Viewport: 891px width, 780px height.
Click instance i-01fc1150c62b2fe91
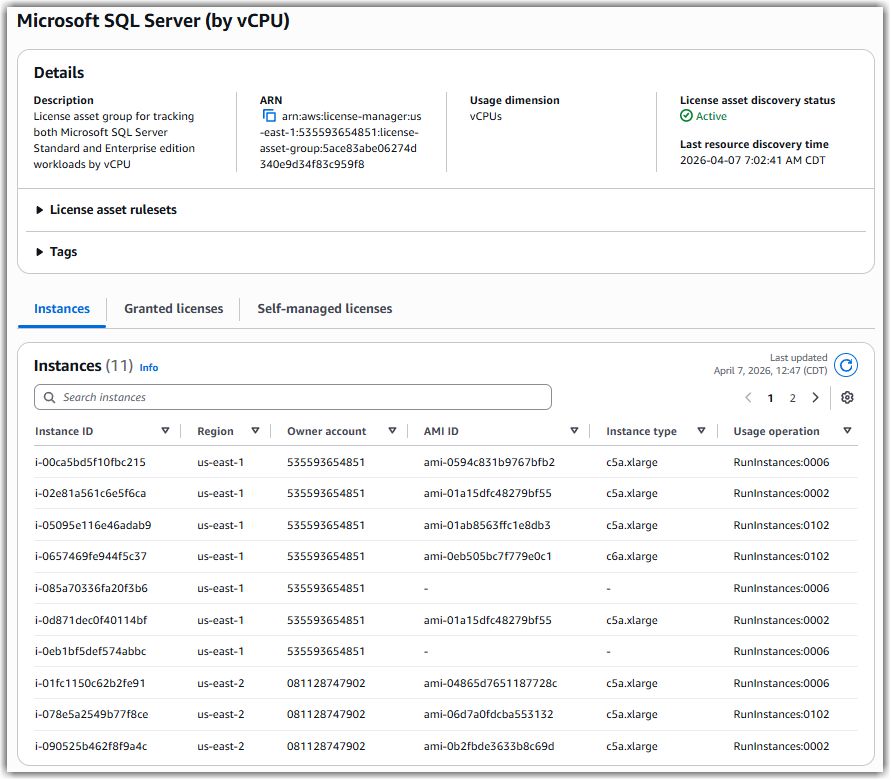[90, 683]
